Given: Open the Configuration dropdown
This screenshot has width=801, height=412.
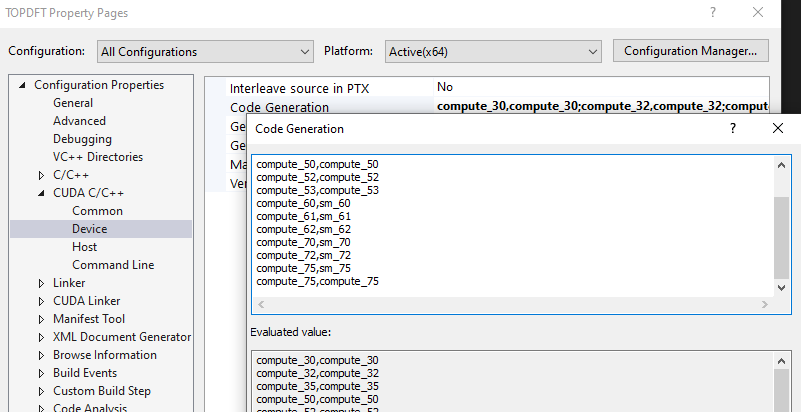Looking at the screenshot, I should pyautogui.click(x=205, y=52).
